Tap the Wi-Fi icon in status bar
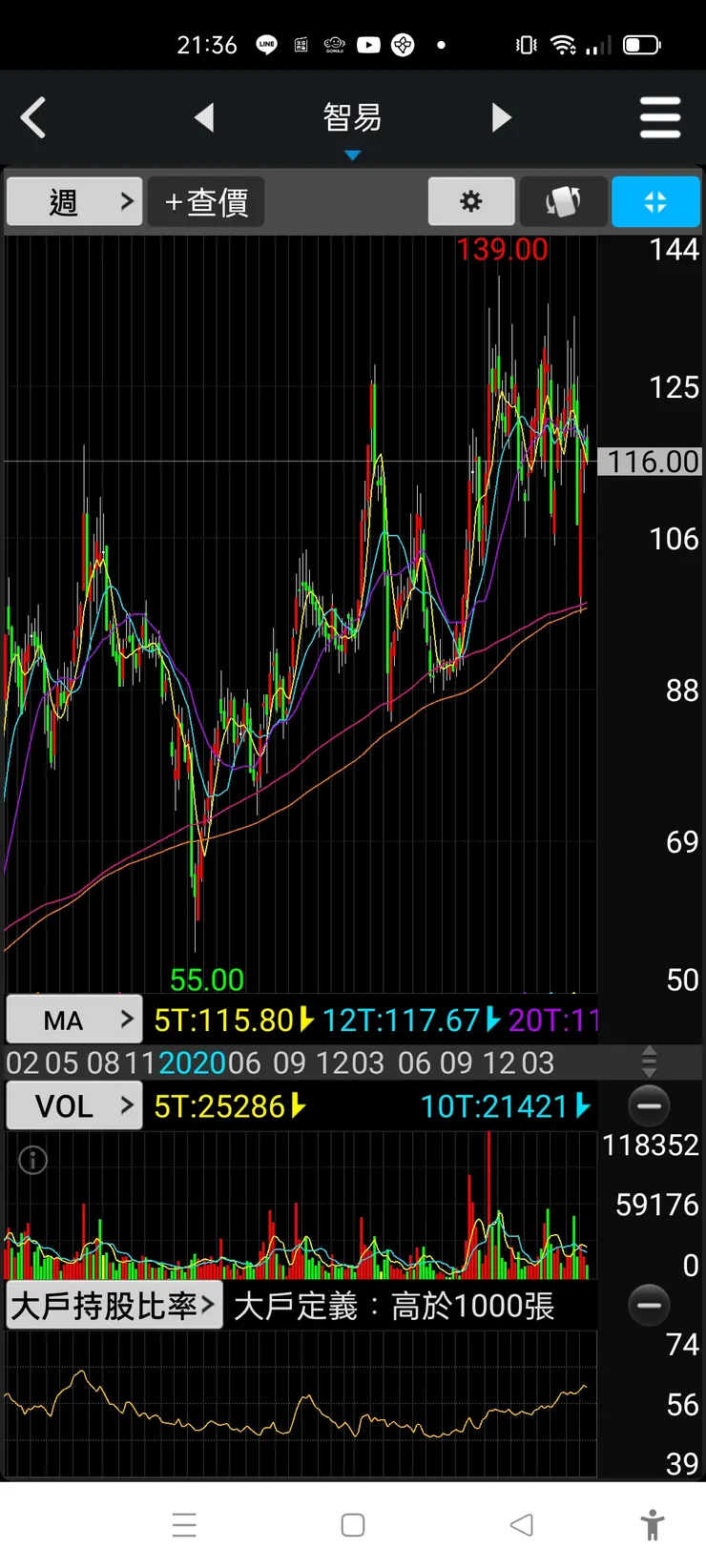The width and height of the screenshot is (706, 1568). (563, 45)
